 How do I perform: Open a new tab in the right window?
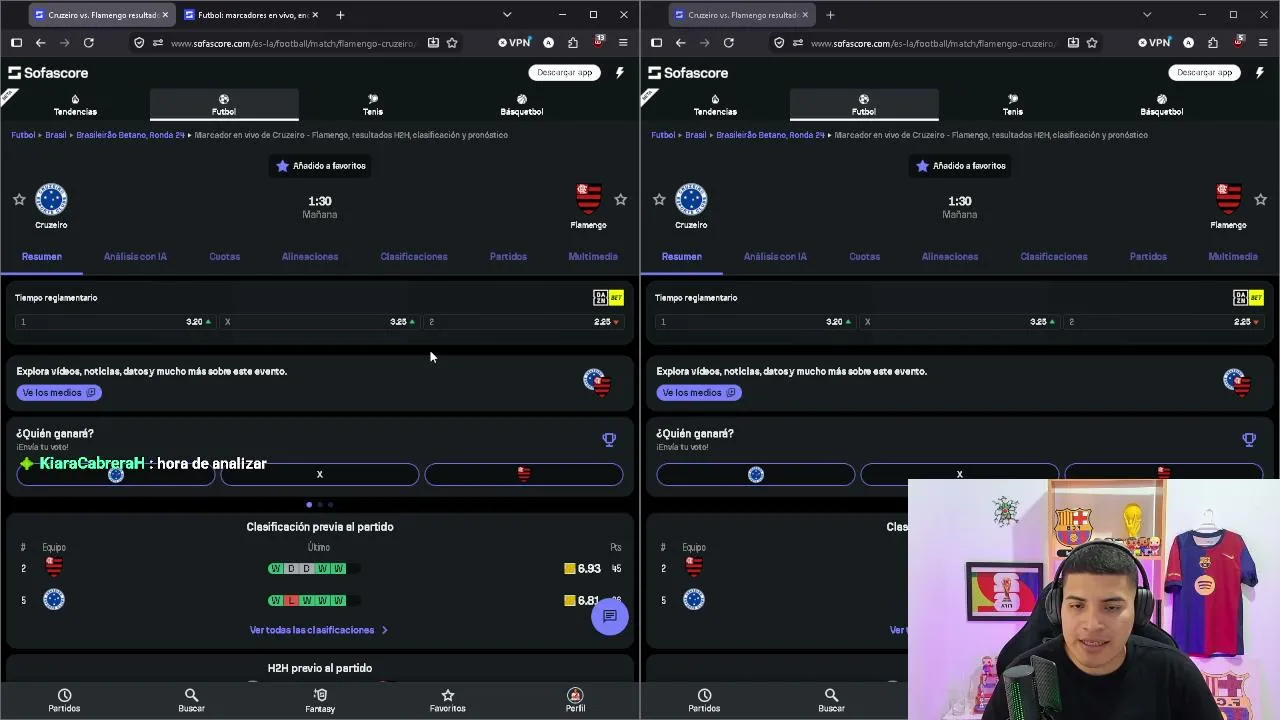tap(830, 15)
